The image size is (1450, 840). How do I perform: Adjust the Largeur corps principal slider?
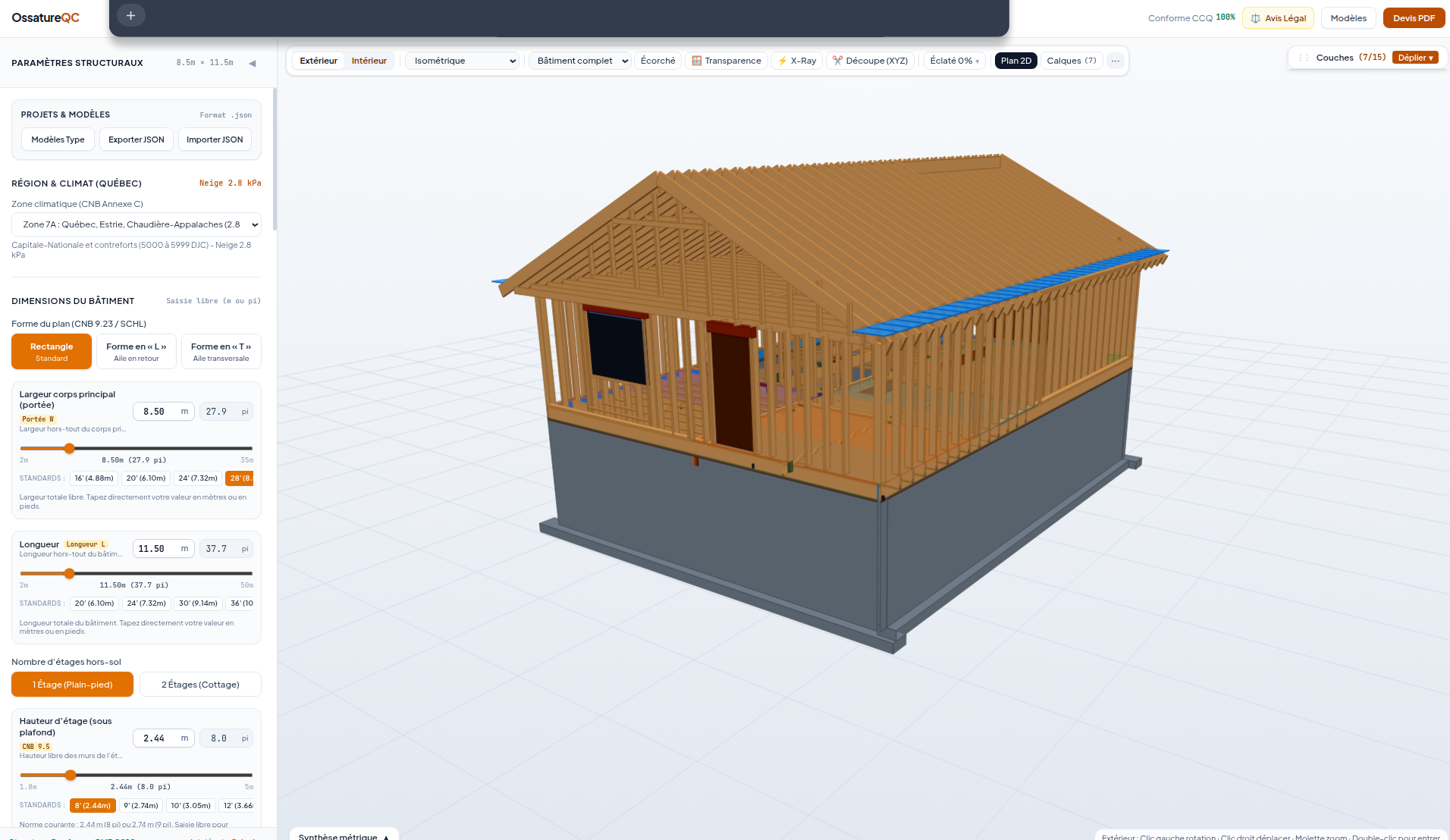coord(137,448)
